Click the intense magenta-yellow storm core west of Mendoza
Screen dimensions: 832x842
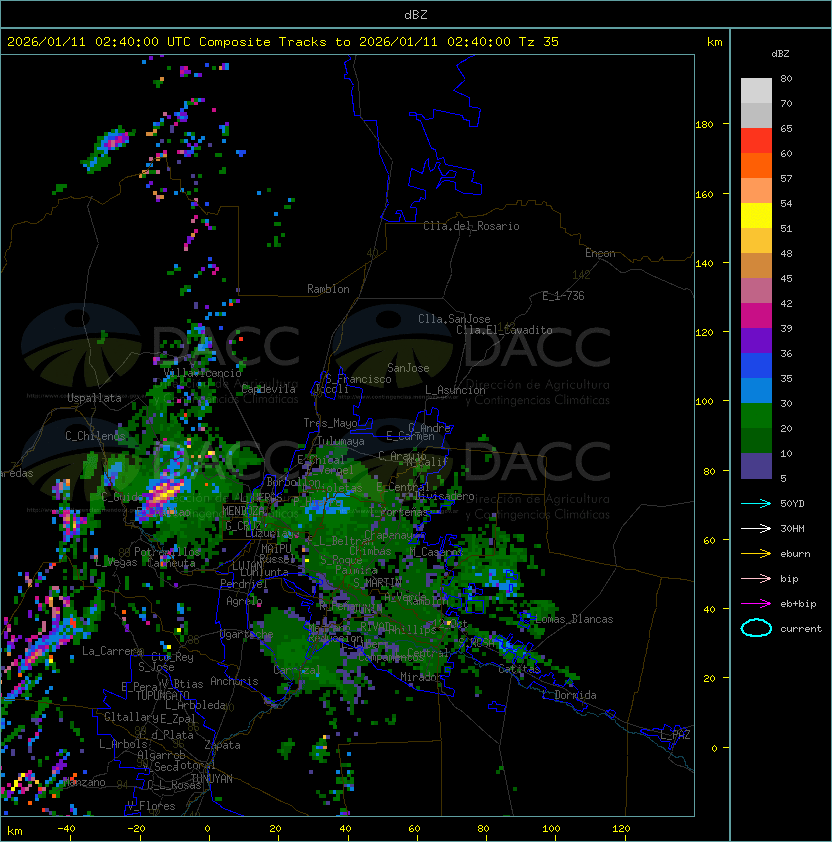pos(165,492)
